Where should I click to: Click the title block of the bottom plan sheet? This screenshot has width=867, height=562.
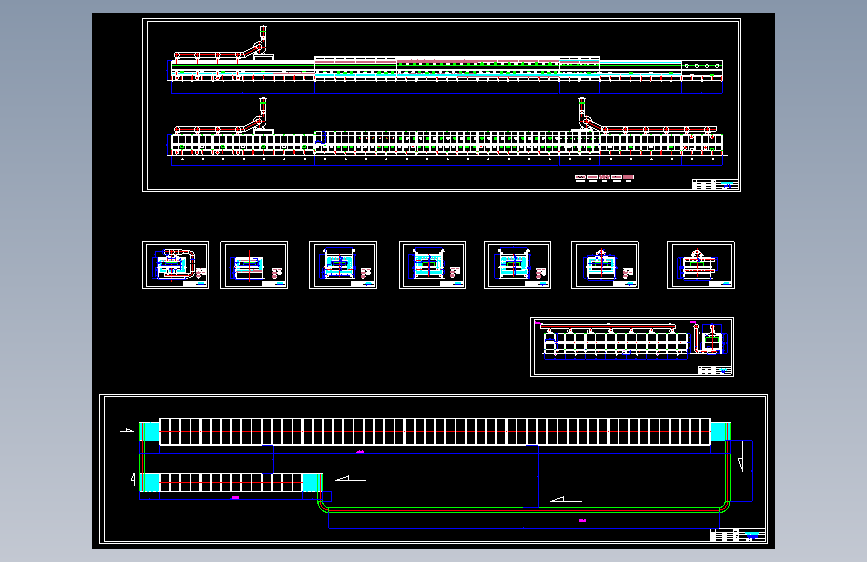(x=738, y=535)
